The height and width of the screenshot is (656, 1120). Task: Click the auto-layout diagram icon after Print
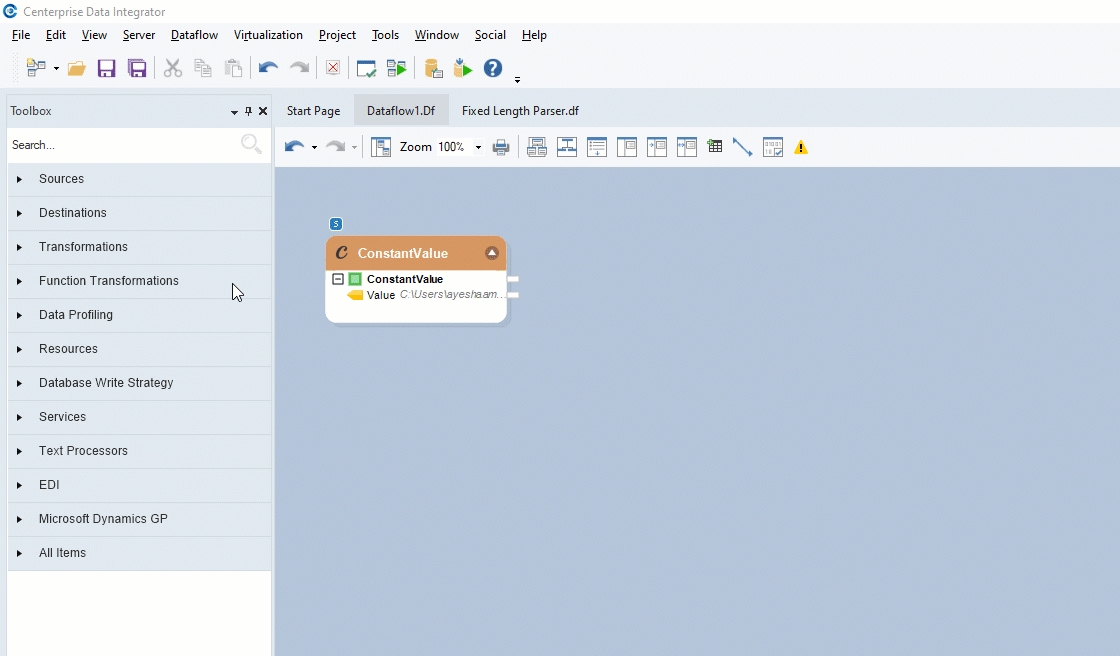pos(536,147)
